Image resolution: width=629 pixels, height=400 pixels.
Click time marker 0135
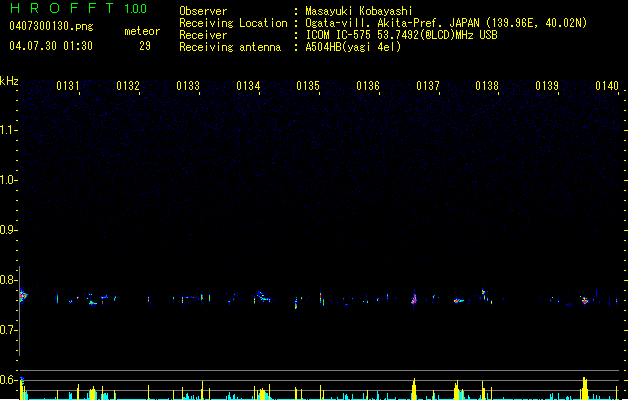point(308,86)
